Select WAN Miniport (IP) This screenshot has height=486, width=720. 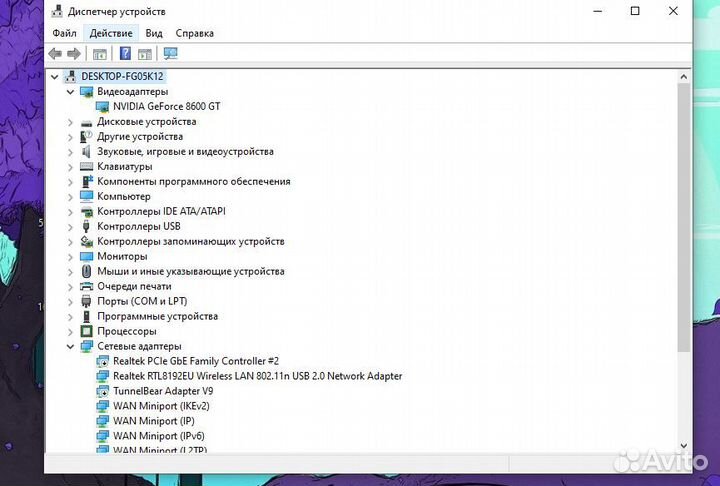pyautogui.click(x=154, y=421)
